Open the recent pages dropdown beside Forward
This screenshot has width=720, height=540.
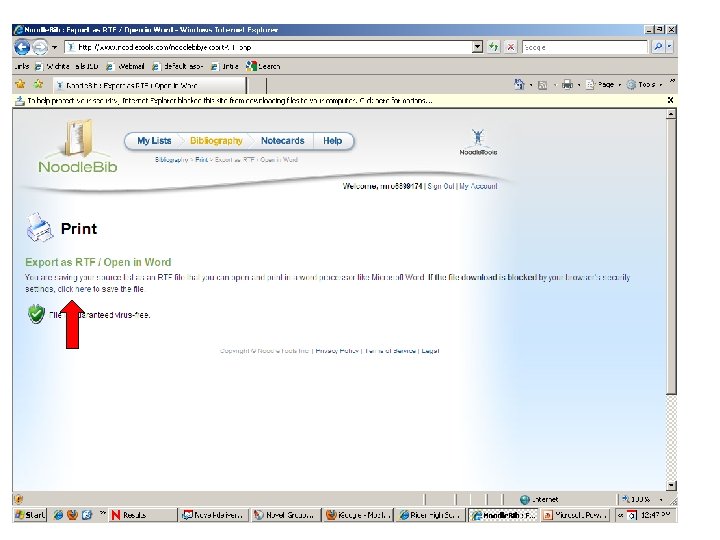(54, 47)
